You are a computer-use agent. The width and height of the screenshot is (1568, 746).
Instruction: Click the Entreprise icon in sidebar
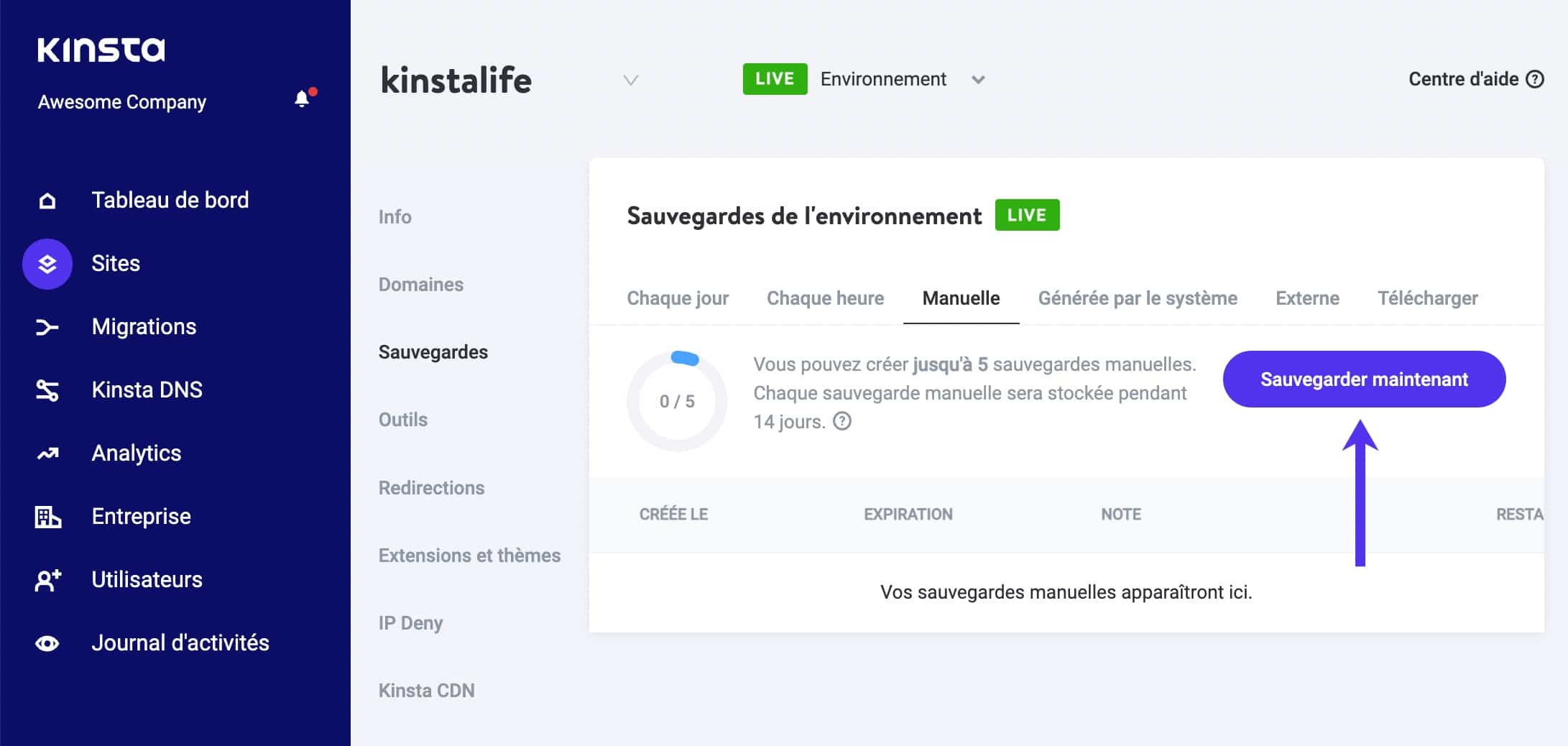(47, 516)
